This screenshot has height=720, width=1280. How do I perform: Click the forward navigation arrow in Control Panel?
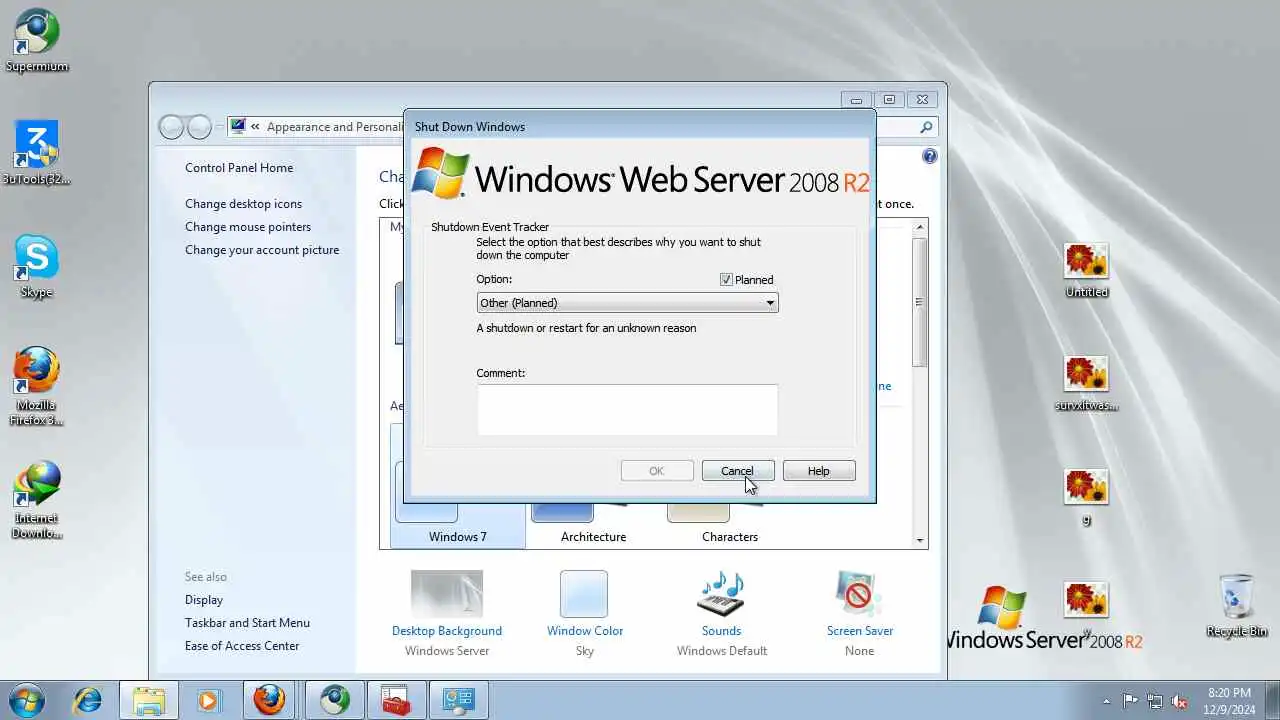pyautogui.click(x=200, y=127)
